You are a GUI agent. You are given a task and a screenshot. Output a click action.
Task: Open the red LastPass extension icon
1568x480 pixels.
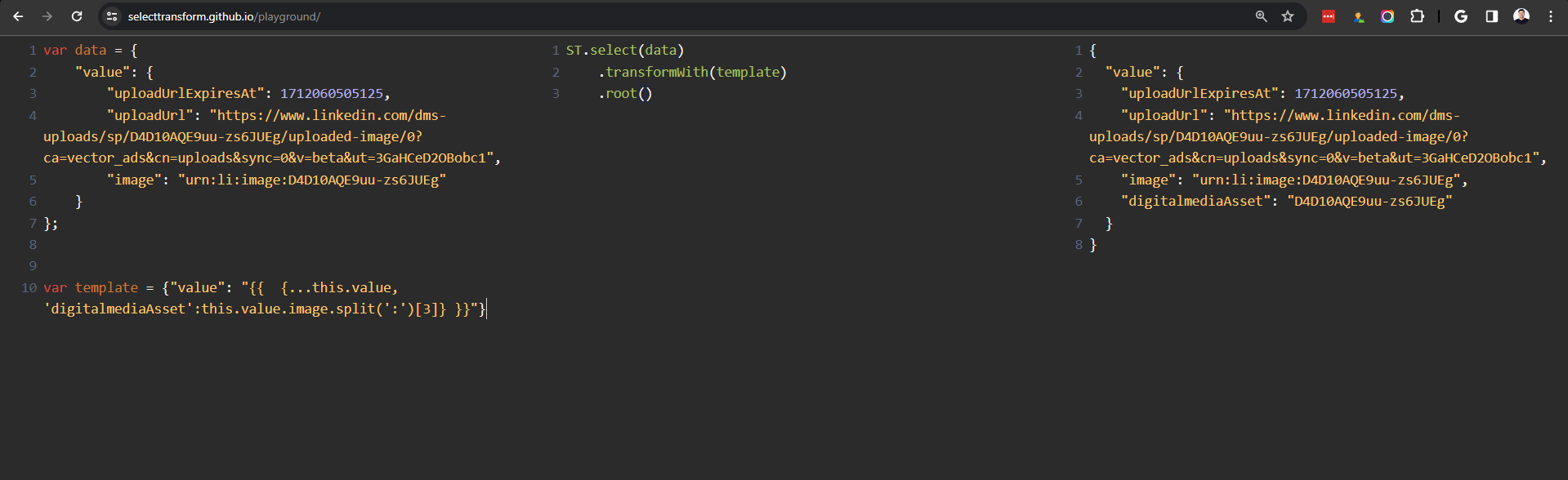click(1329, 16)
